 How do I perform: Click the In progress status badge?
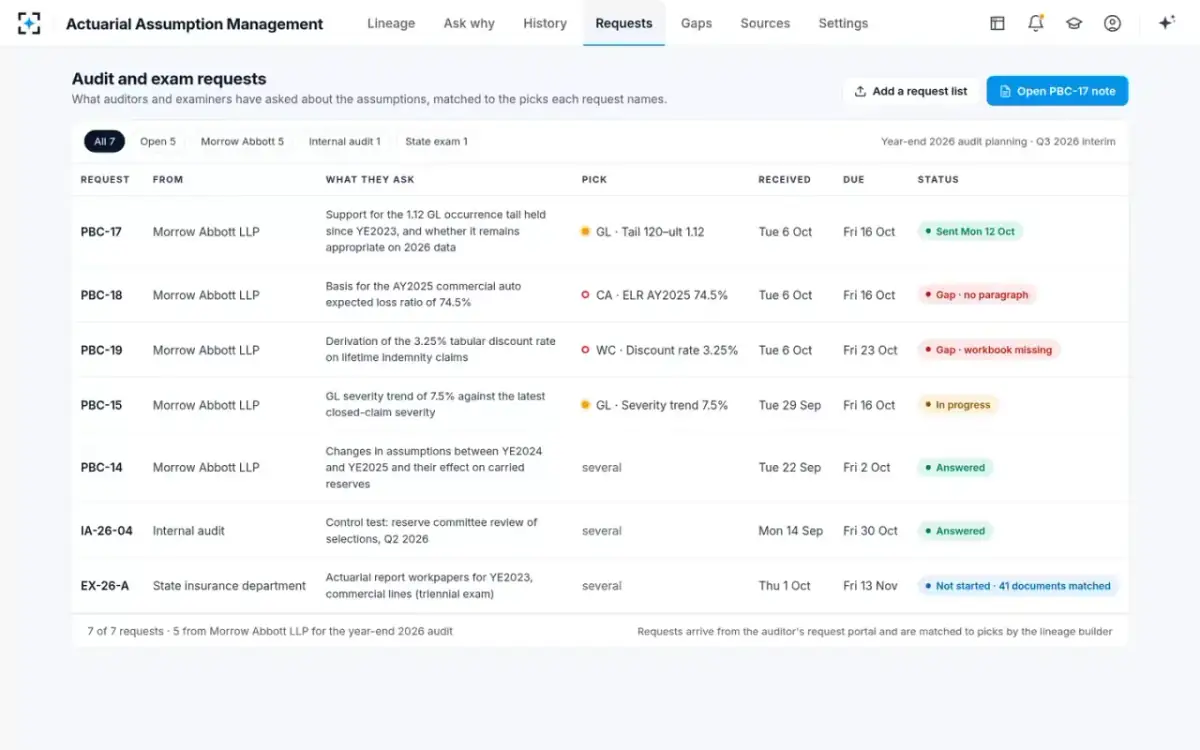958,405
